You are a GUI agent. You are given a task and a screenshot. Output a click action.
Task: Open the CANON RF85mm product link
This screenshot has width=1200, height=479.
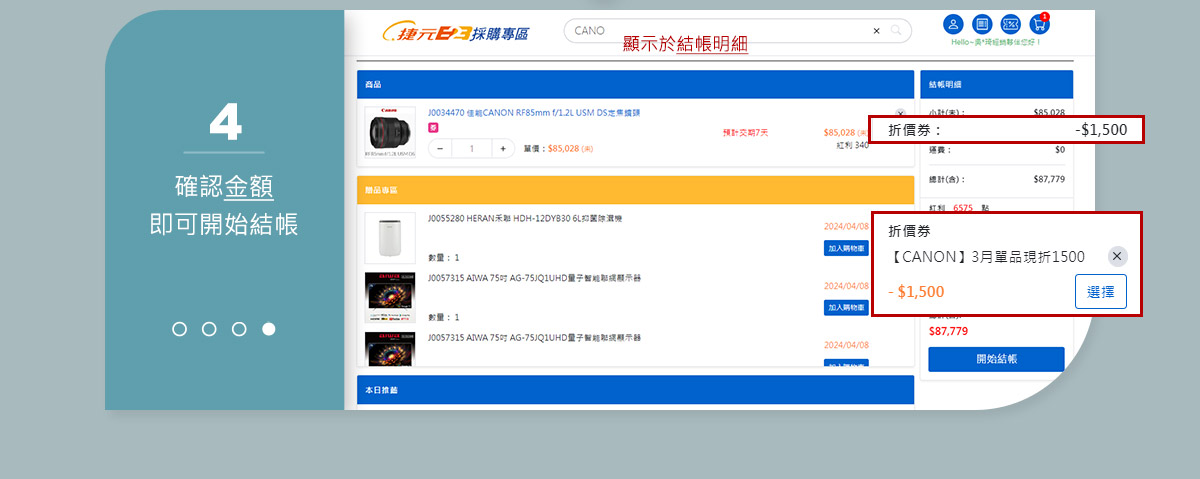tap(533, 113)
